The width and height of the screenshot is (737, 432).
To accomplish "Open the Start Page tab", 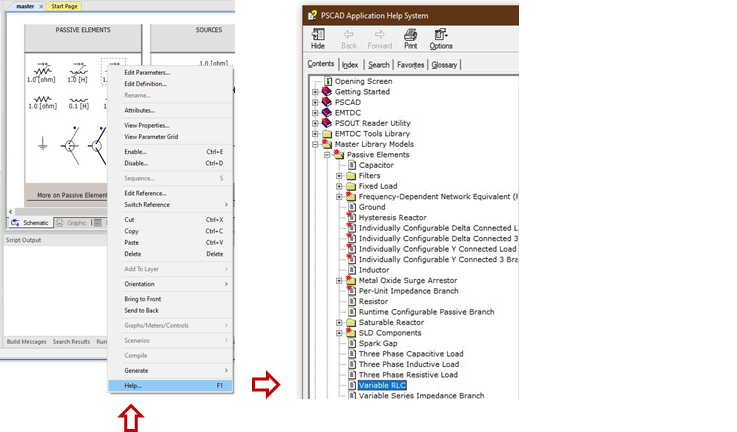I will 66,6.
